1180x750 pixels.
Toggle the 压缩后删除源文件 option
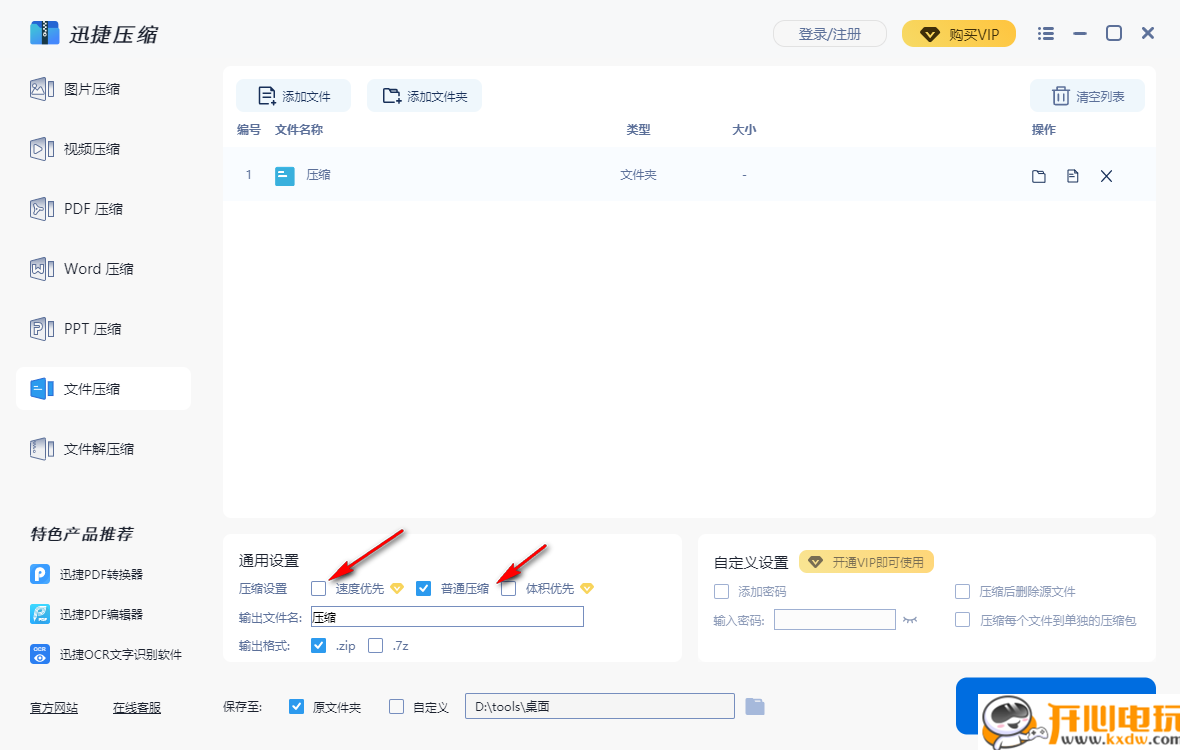(x=962, y=591)
